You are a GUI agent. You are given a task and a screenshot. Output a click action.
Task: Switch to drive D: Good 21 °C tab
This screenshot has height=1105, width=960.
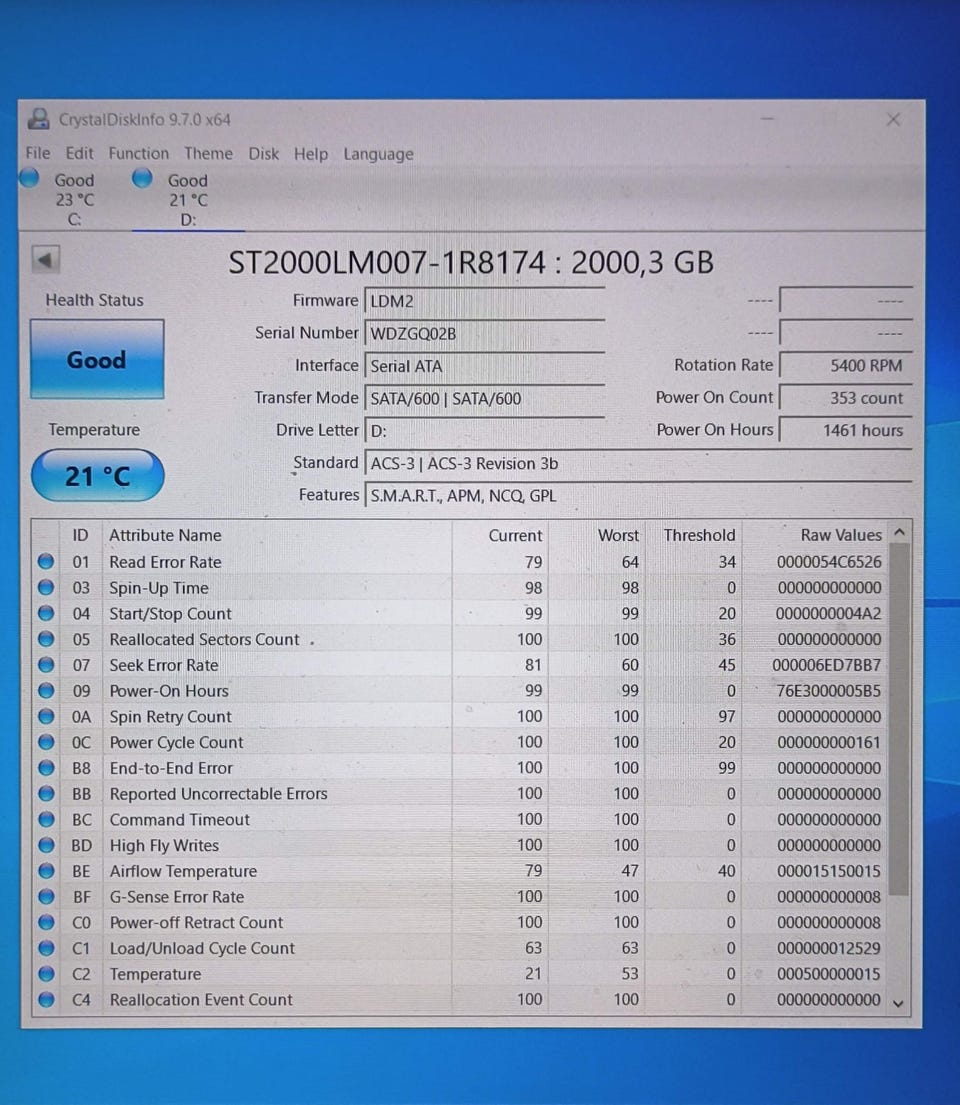click(187, 199)
